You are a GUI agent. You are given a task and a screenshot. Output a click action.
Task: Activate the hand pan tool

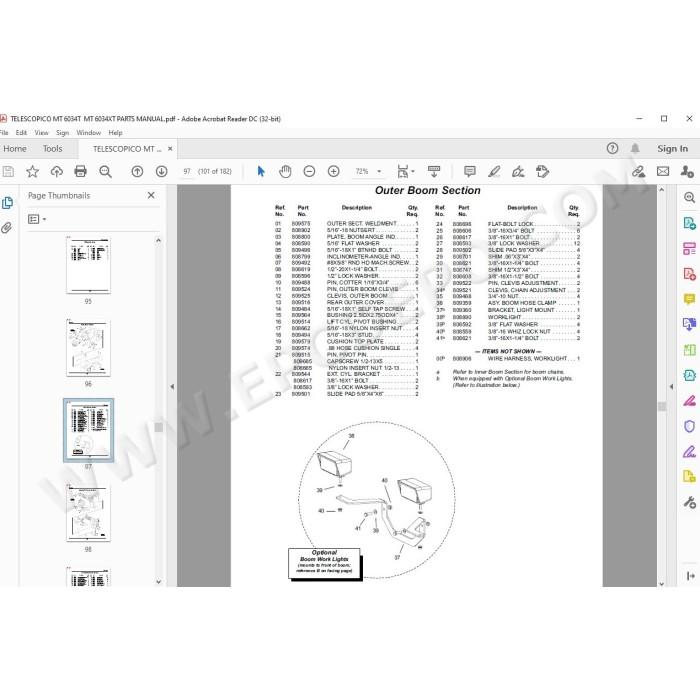pos(285,171)
